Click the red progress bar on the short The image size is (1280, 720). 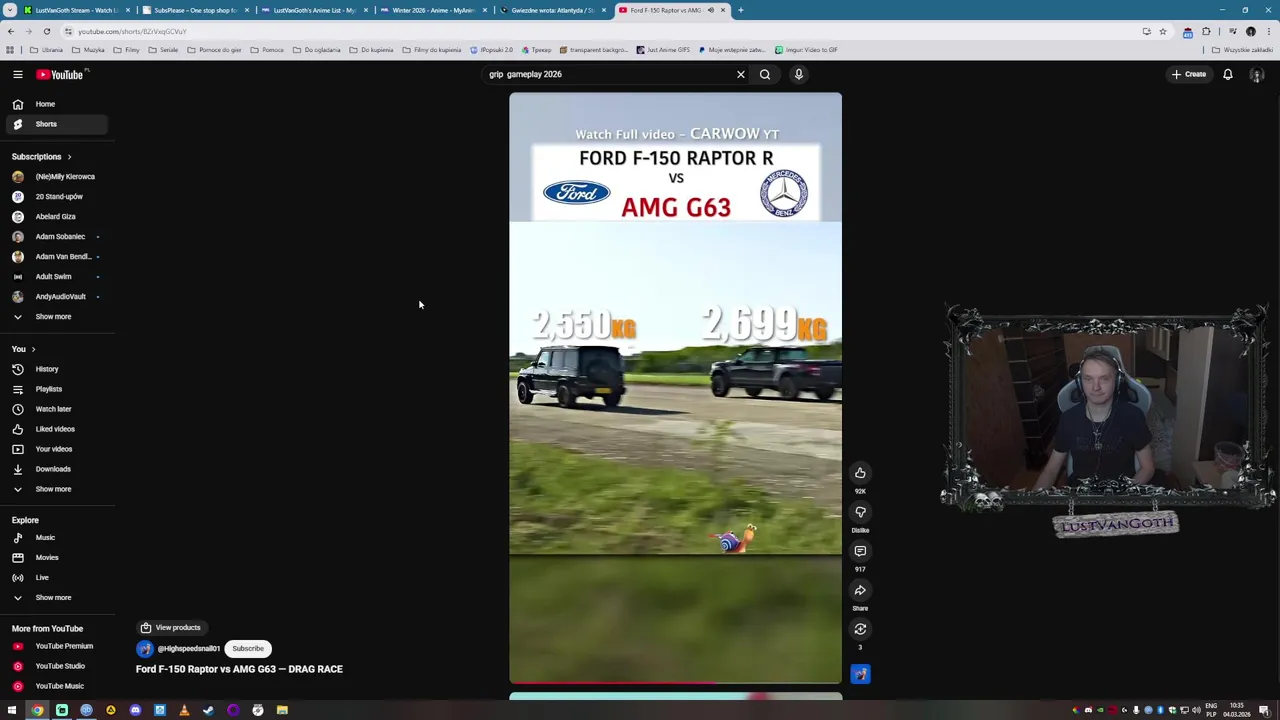point(675,683)
